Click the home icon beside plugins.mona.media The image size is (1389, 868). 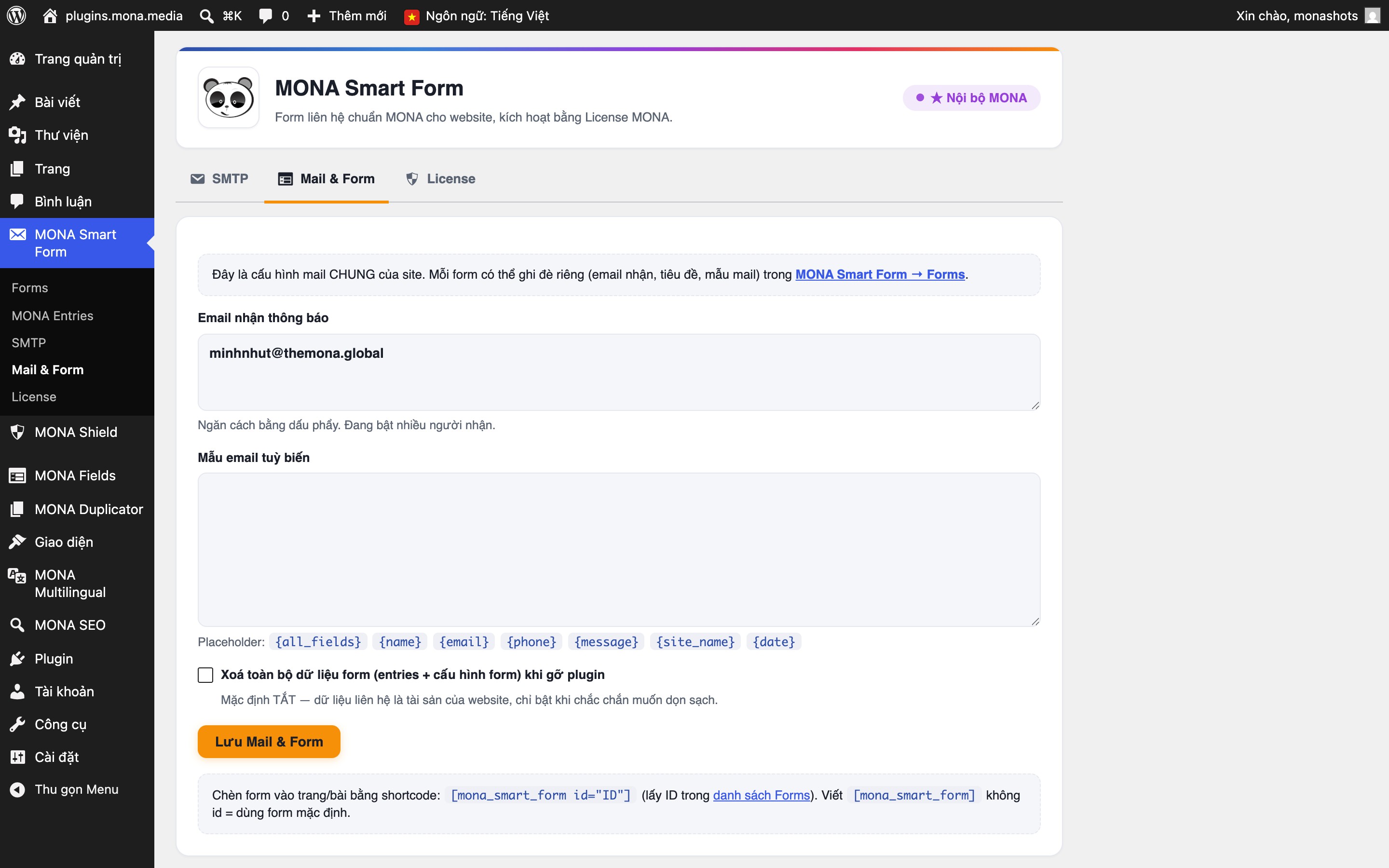click(50, 15)
